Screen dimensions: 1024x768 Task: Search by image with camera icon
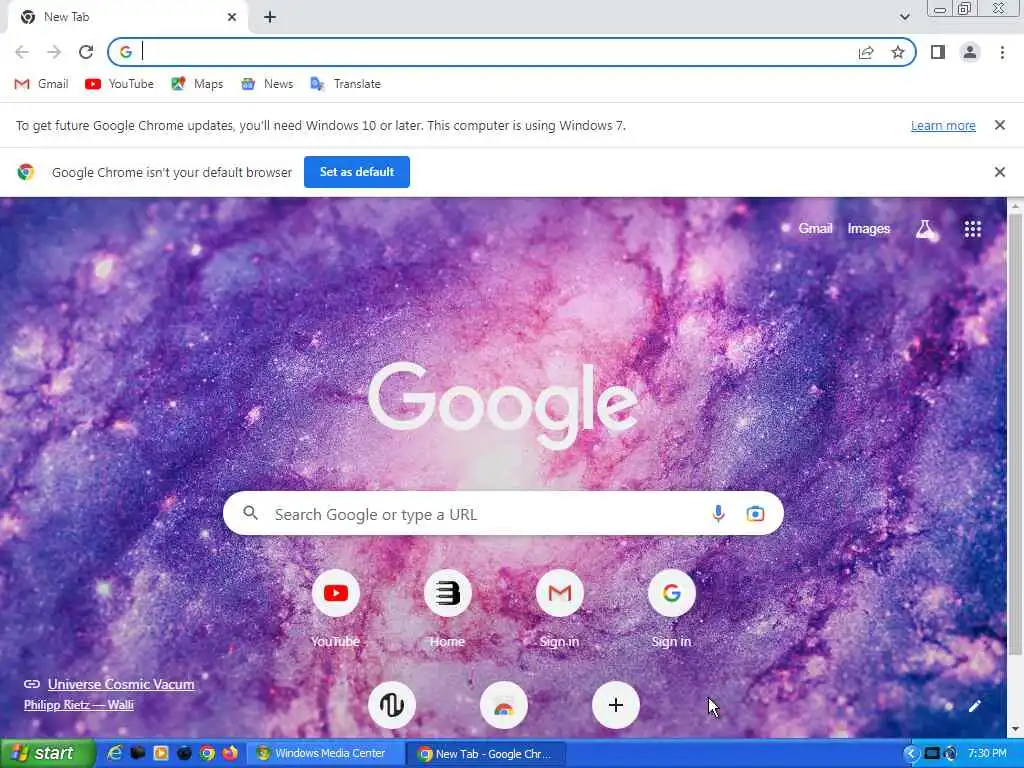[755, 514]
